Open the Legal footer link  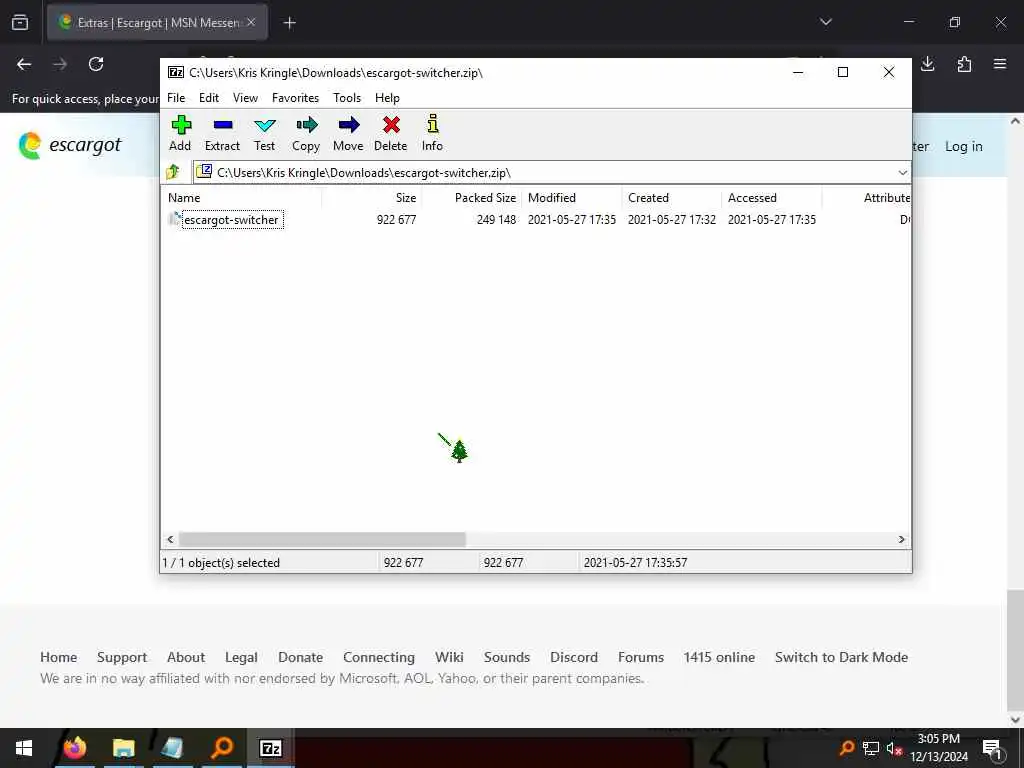[242, 657]
